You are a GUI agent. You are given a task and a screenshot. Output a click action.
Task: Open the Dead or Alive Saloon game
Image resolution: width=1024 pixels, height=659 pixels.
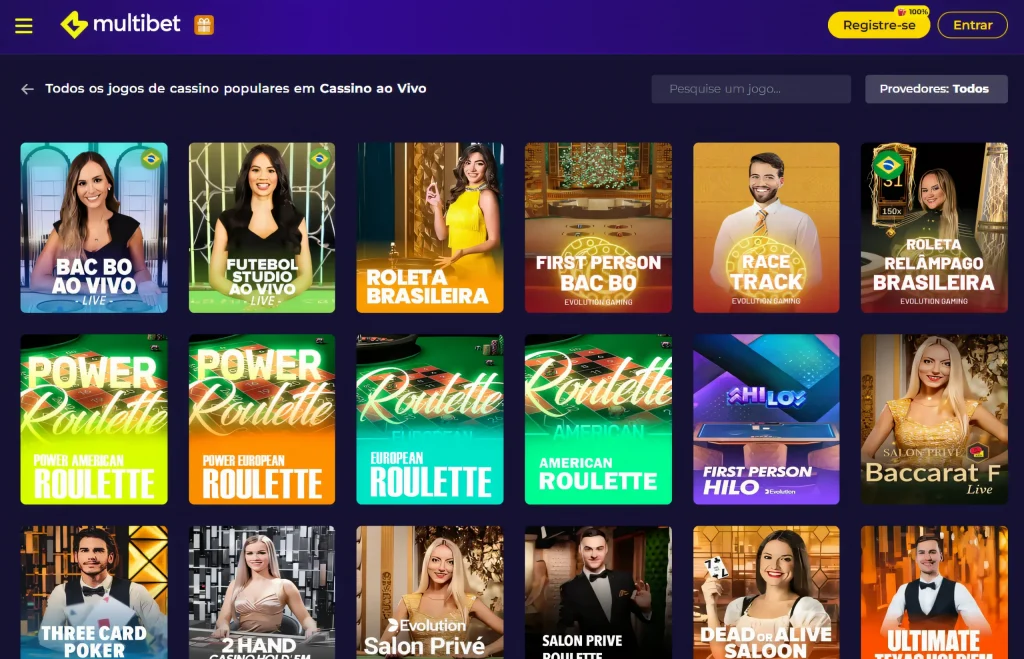(766, 592)
